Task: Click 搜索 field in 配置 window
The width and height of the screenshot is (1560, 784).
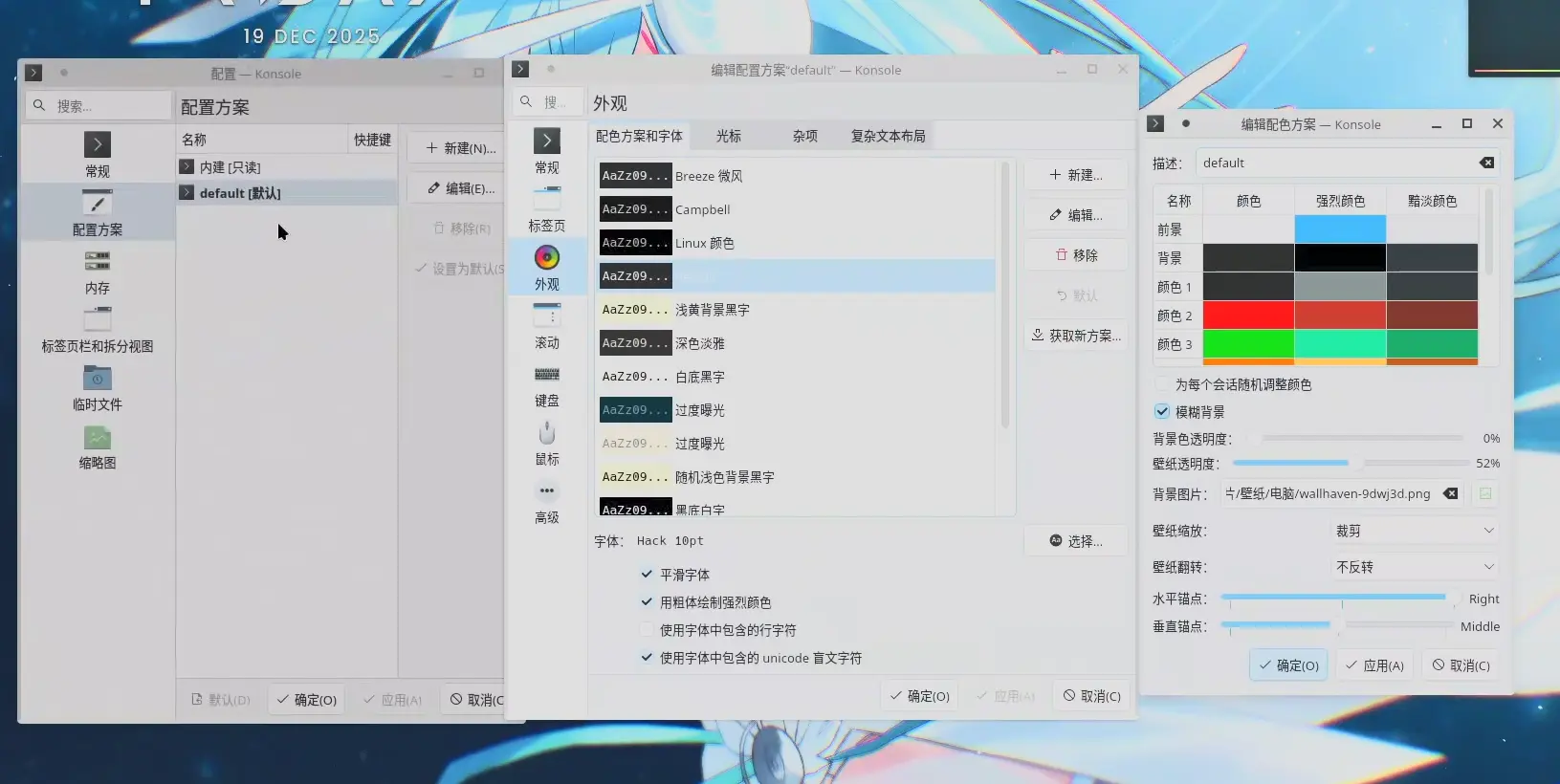Action: tap(99, 105)
